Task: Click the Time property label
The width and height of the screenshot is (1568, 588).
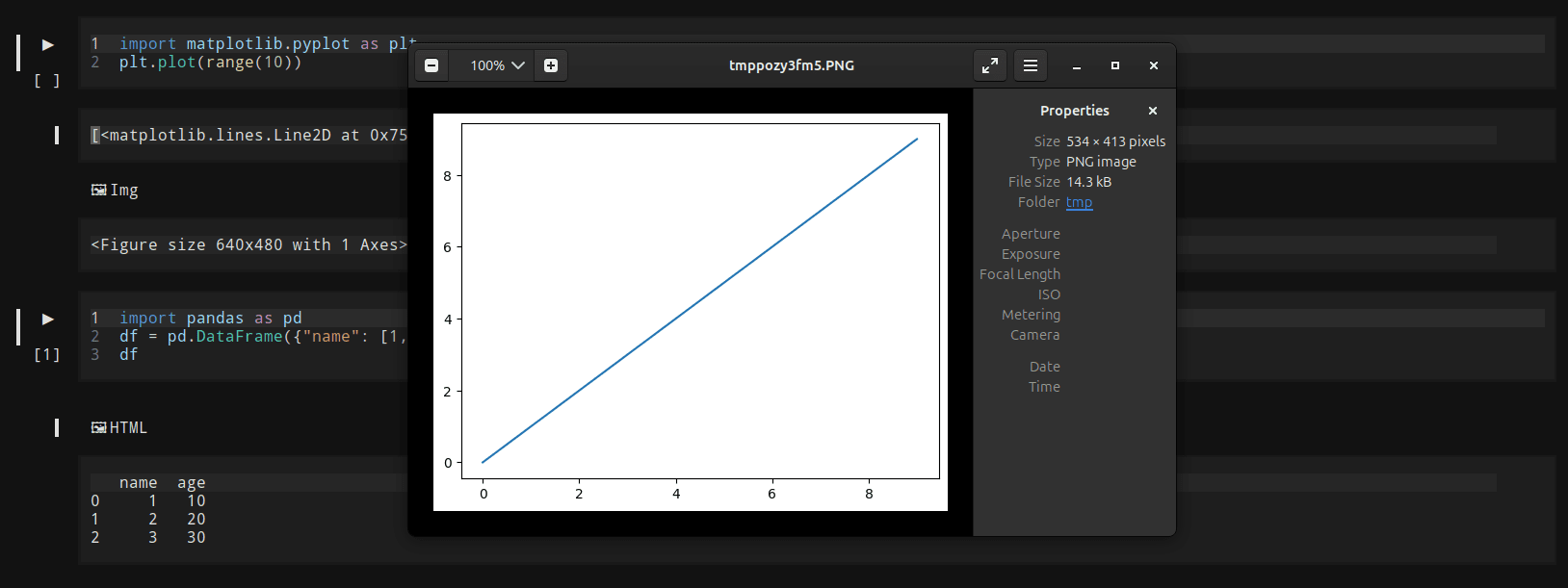Action: [1044, 387]
